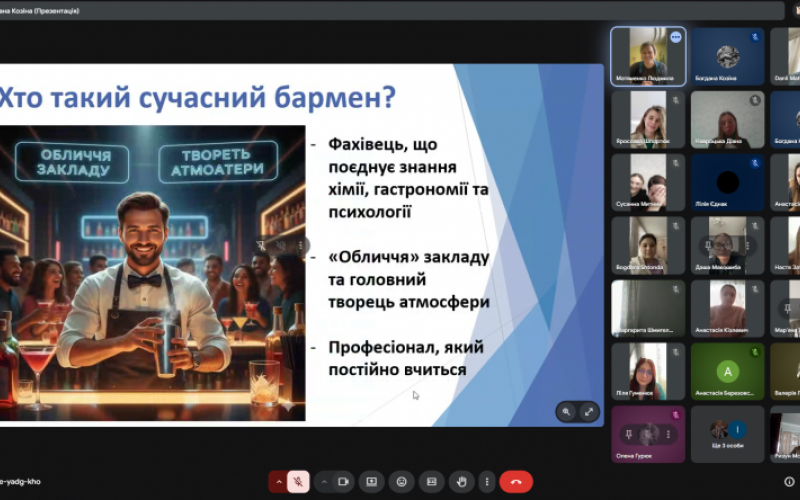Image resolution: width=800 pixels, height=500 pixels.
Task: Turn on captions icon
Action: [x=430, y=481]
